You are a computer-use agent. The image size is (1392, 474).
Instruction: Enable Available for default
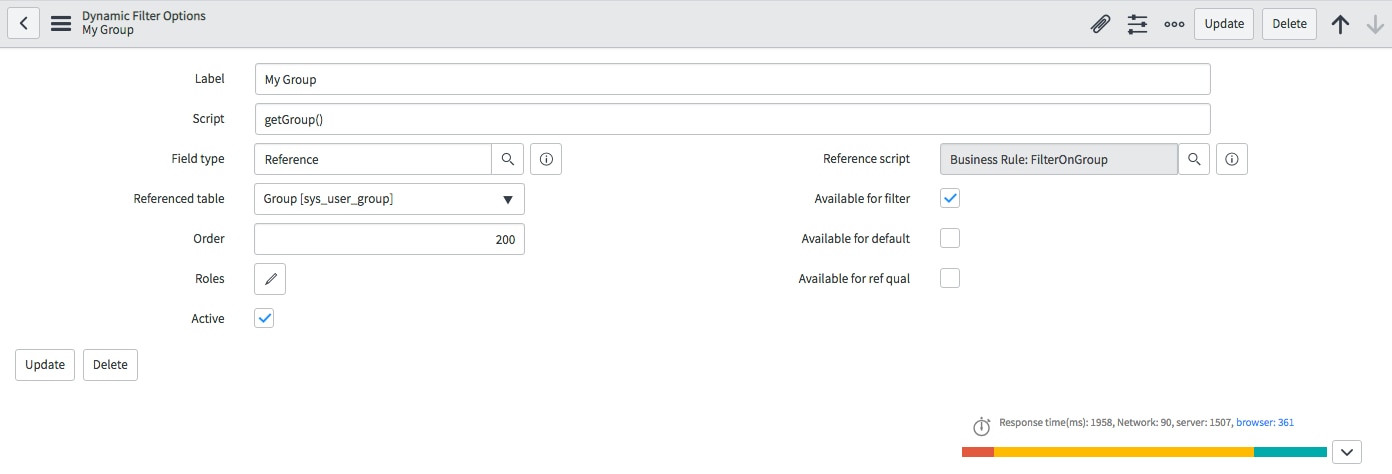(950, 238)
